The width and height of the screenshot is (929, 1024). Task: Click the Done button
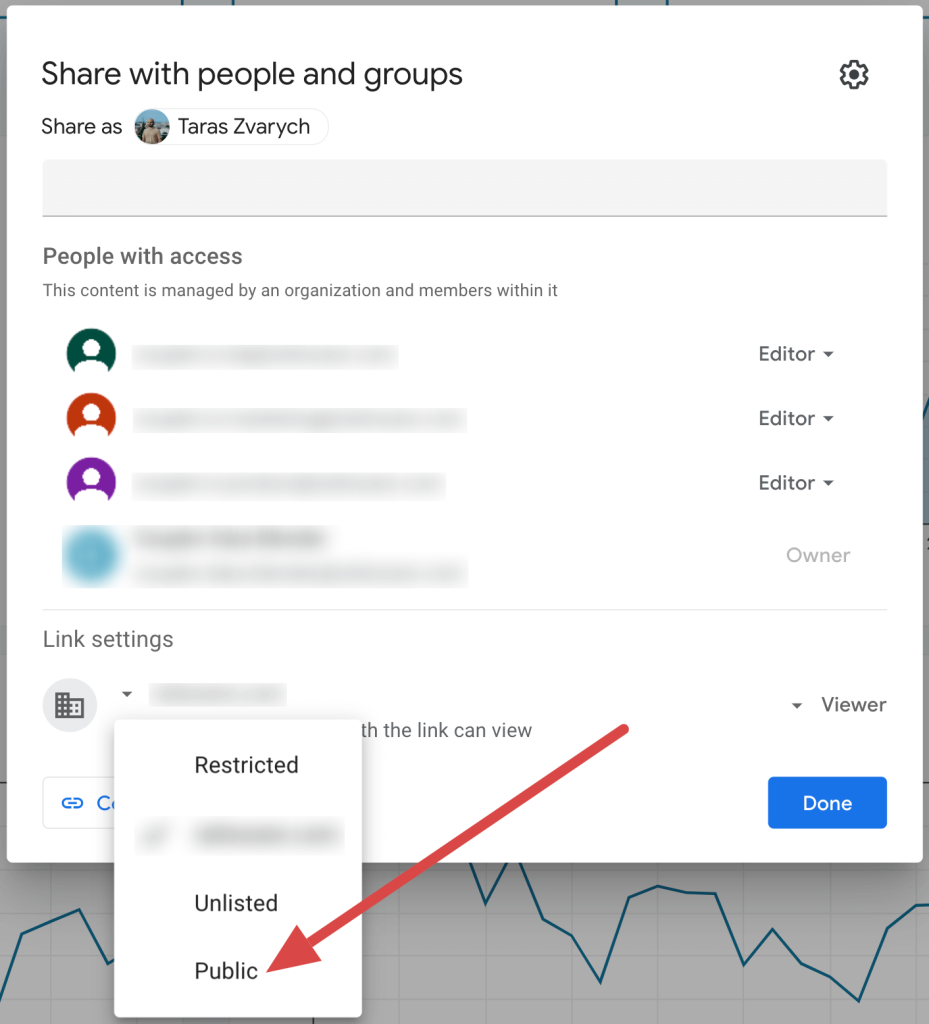pos(827,802)
